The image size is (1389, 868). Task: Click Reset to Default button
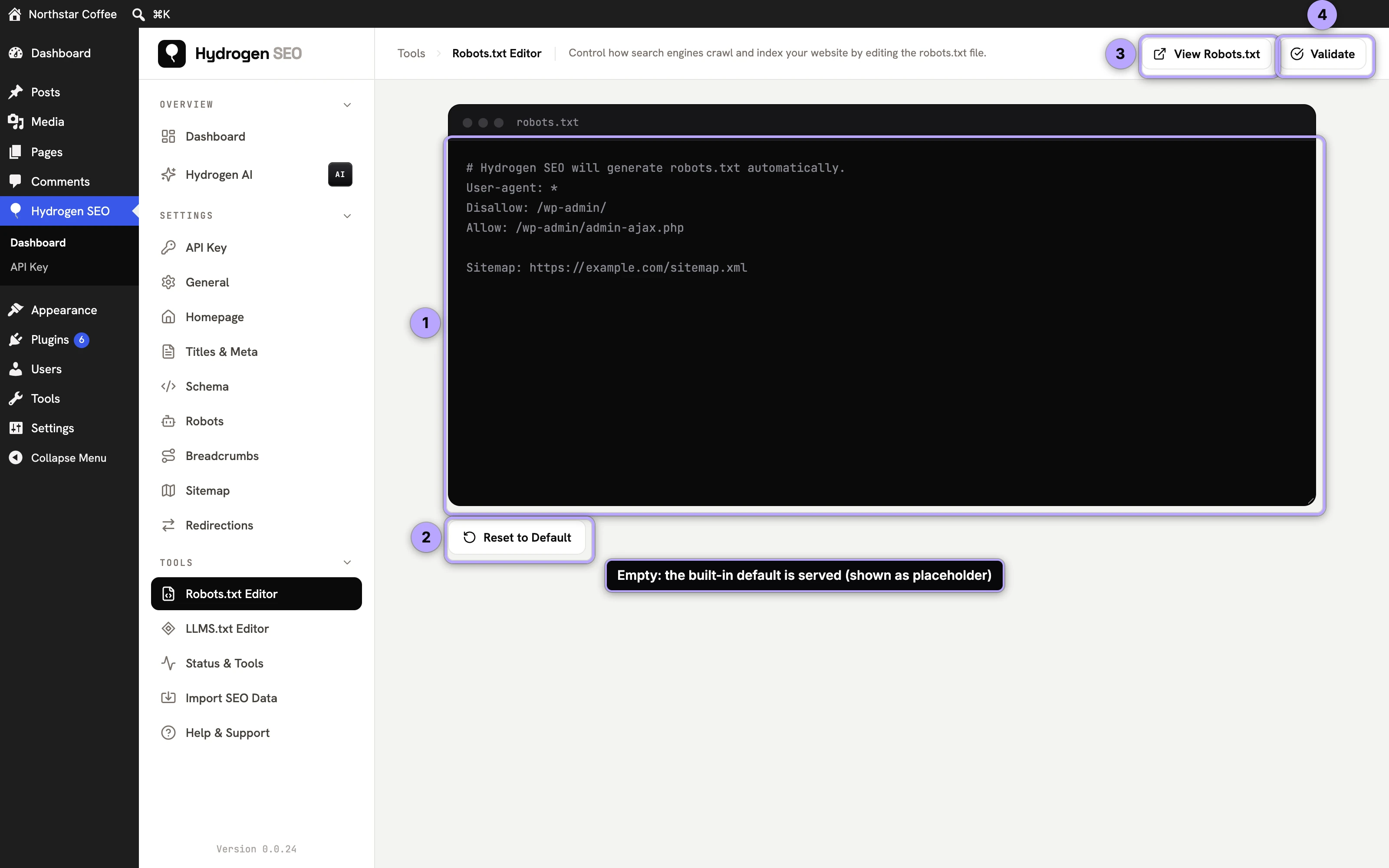pyautogui.click(x=517, y=537)
